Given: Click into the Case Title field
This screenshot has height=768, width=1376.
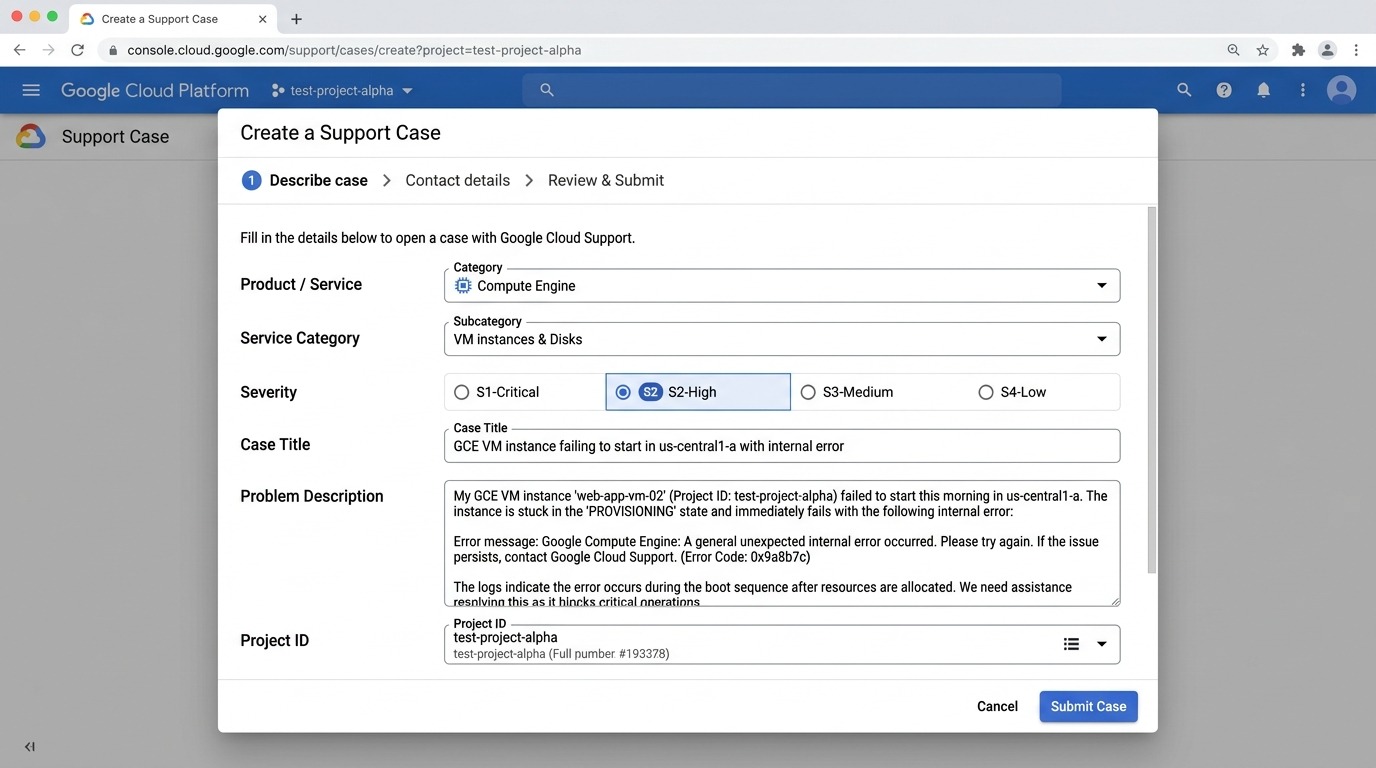Looking at the screenshot, I should pyautogui.click(x=782, y=446).
